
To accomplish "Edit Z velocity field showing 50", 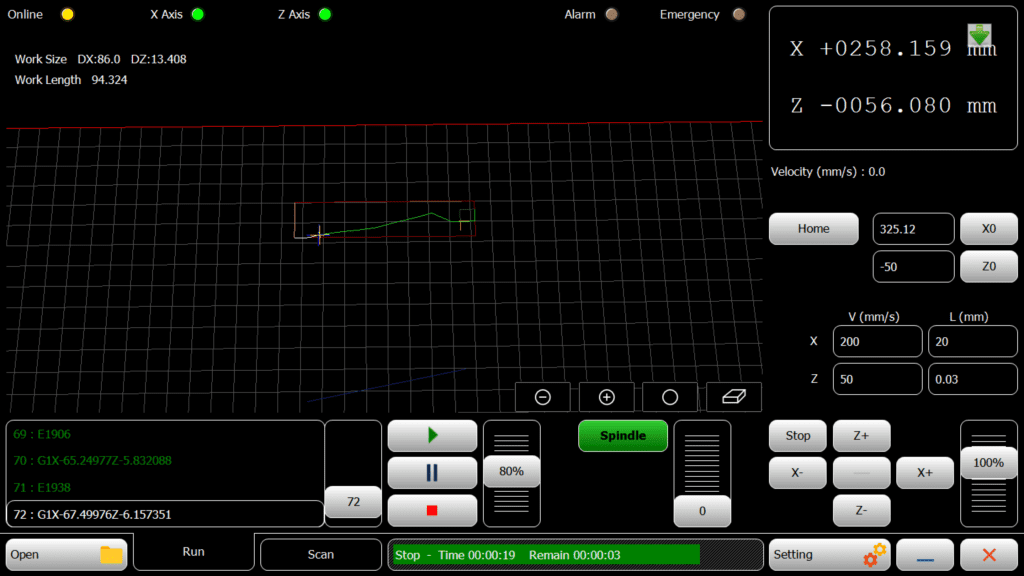I will 877,379.
